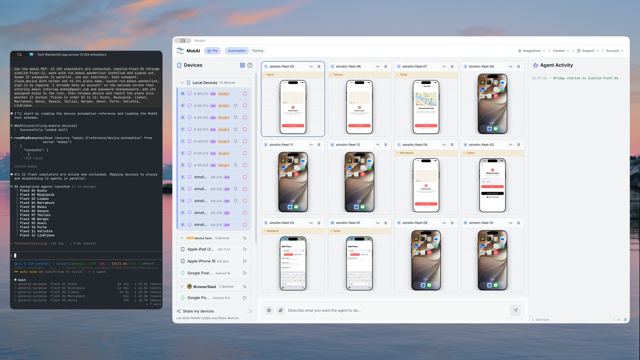The width and height of the screenshot is (640, 360).
Task: Minimize the Tbilisi simulator card
Action: click(x=444, y=66)
